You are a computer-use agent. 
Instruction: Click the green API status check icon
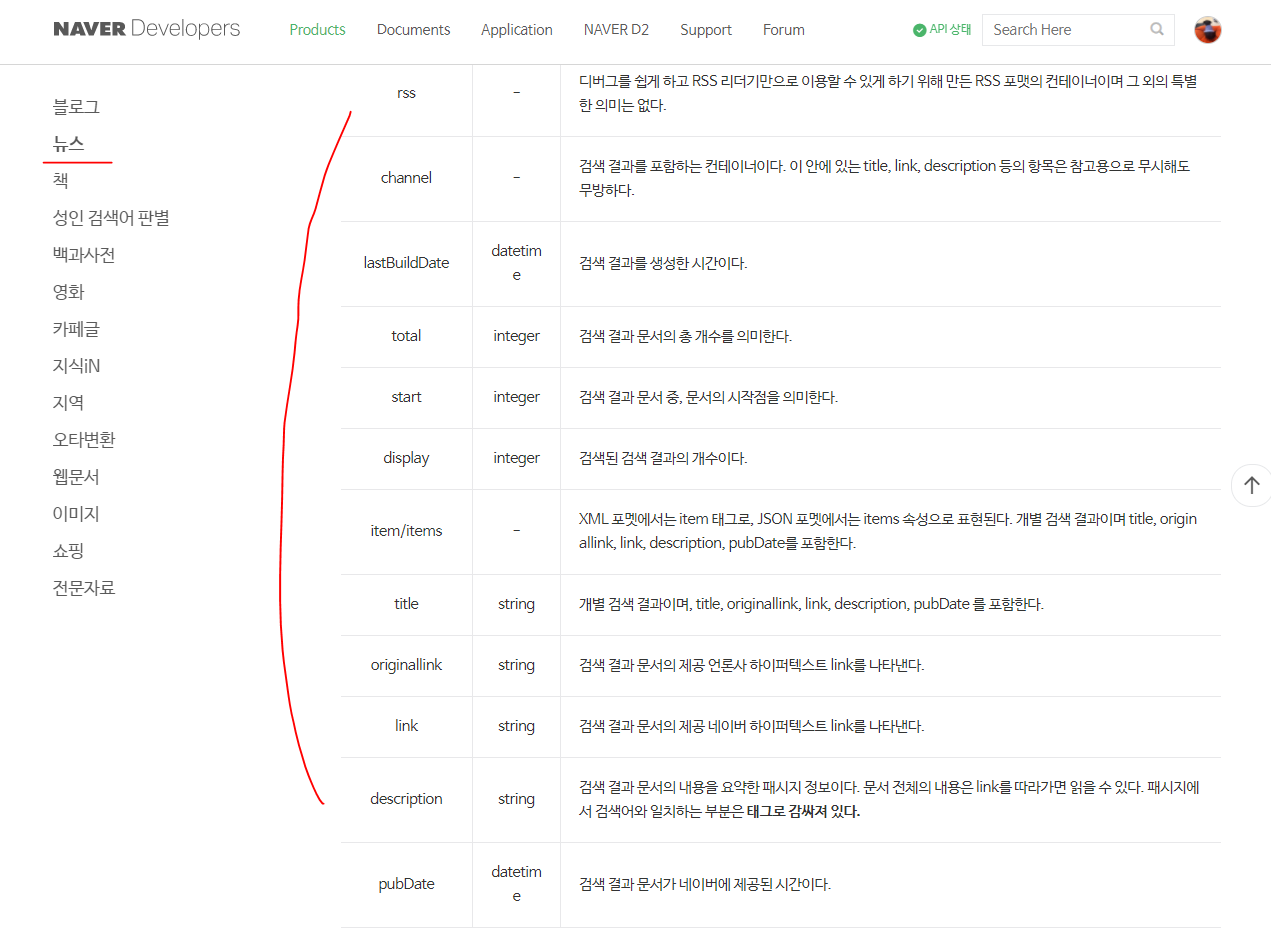[x=919, y=30]
